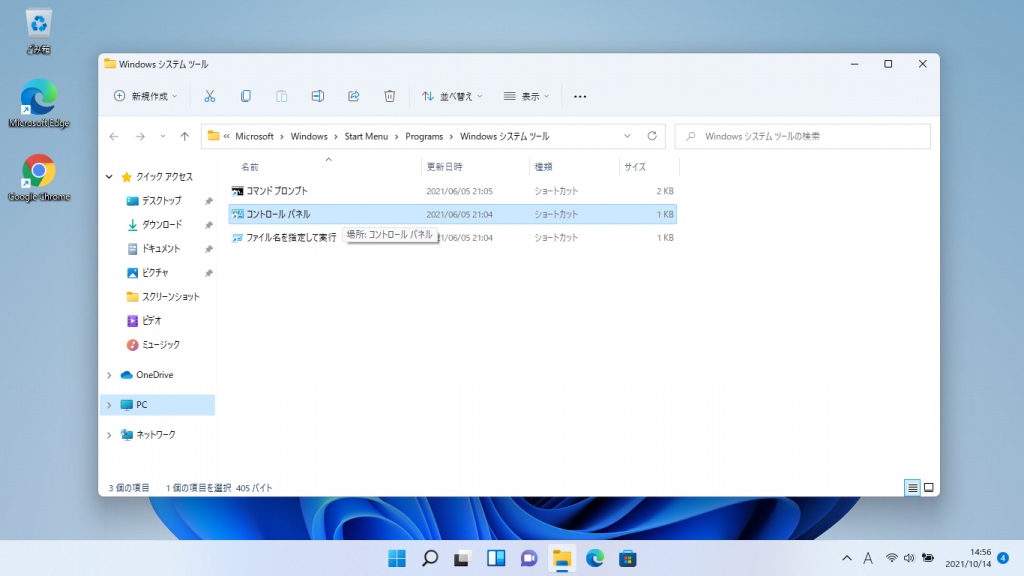Show hidden system tray icons
Image resolution: width=1024 pixels, height=576 pixels.
847,558
